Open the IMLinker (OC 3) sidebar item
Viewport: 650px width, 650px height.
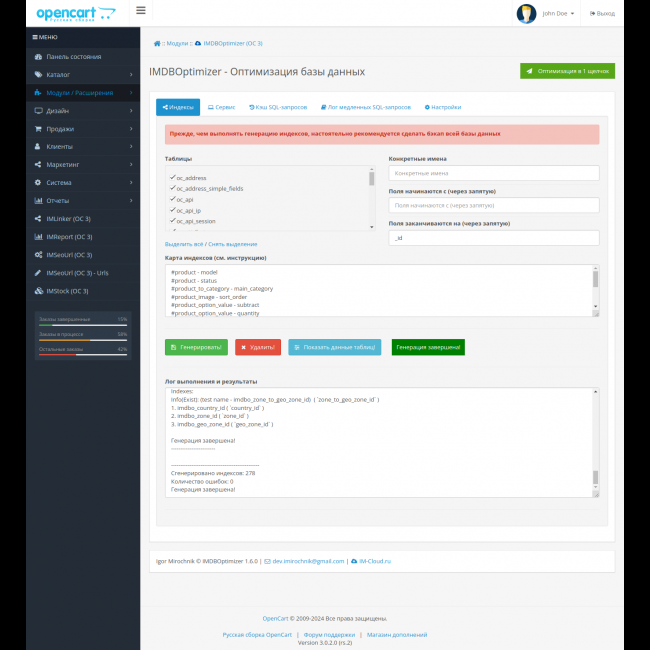(68, 219)
